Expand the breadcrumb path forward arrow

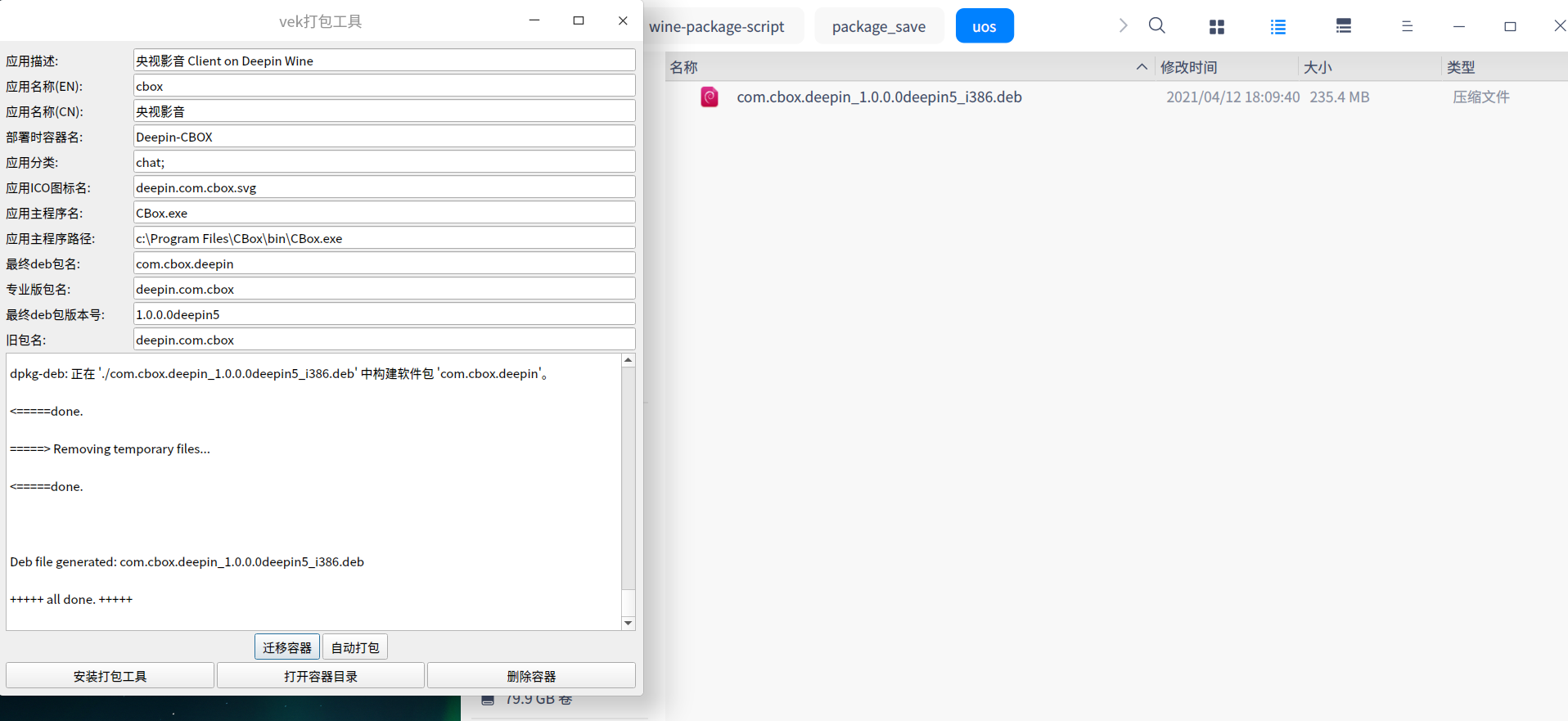point(1124,25)
